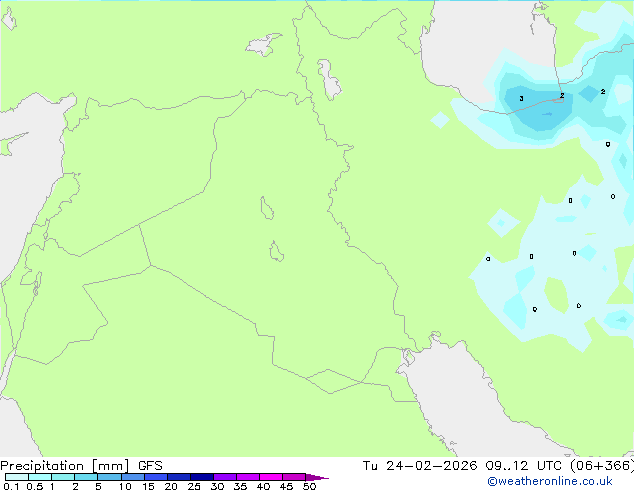Open the weatheronline.co.uk copyright link

[550, 481]
